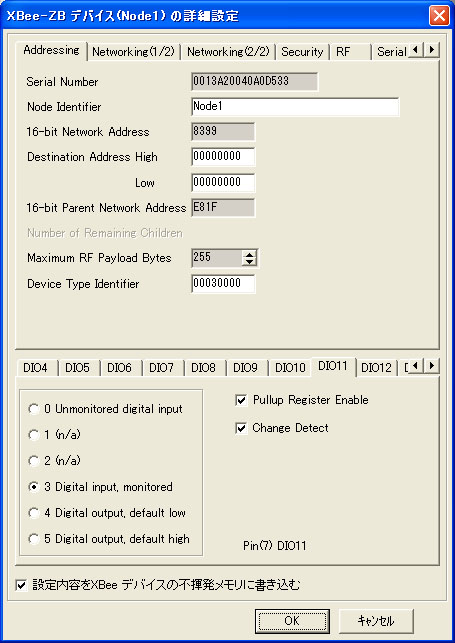Select the Addressing tab
Image resolution: width=455 pixels, height=643 pixels.
pos(51,50)
